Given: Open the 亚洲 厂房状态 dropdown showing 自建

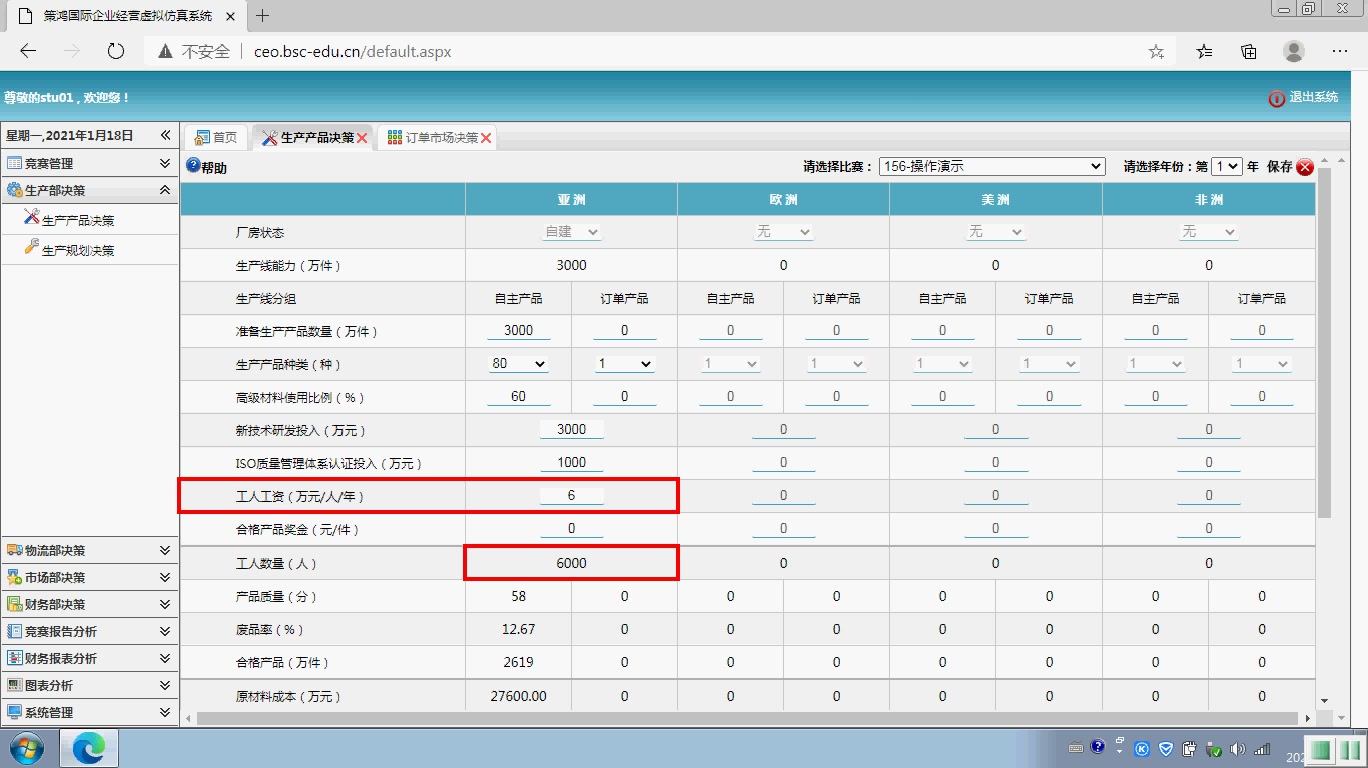Looking at the screenshot, I should pos(571,231).
